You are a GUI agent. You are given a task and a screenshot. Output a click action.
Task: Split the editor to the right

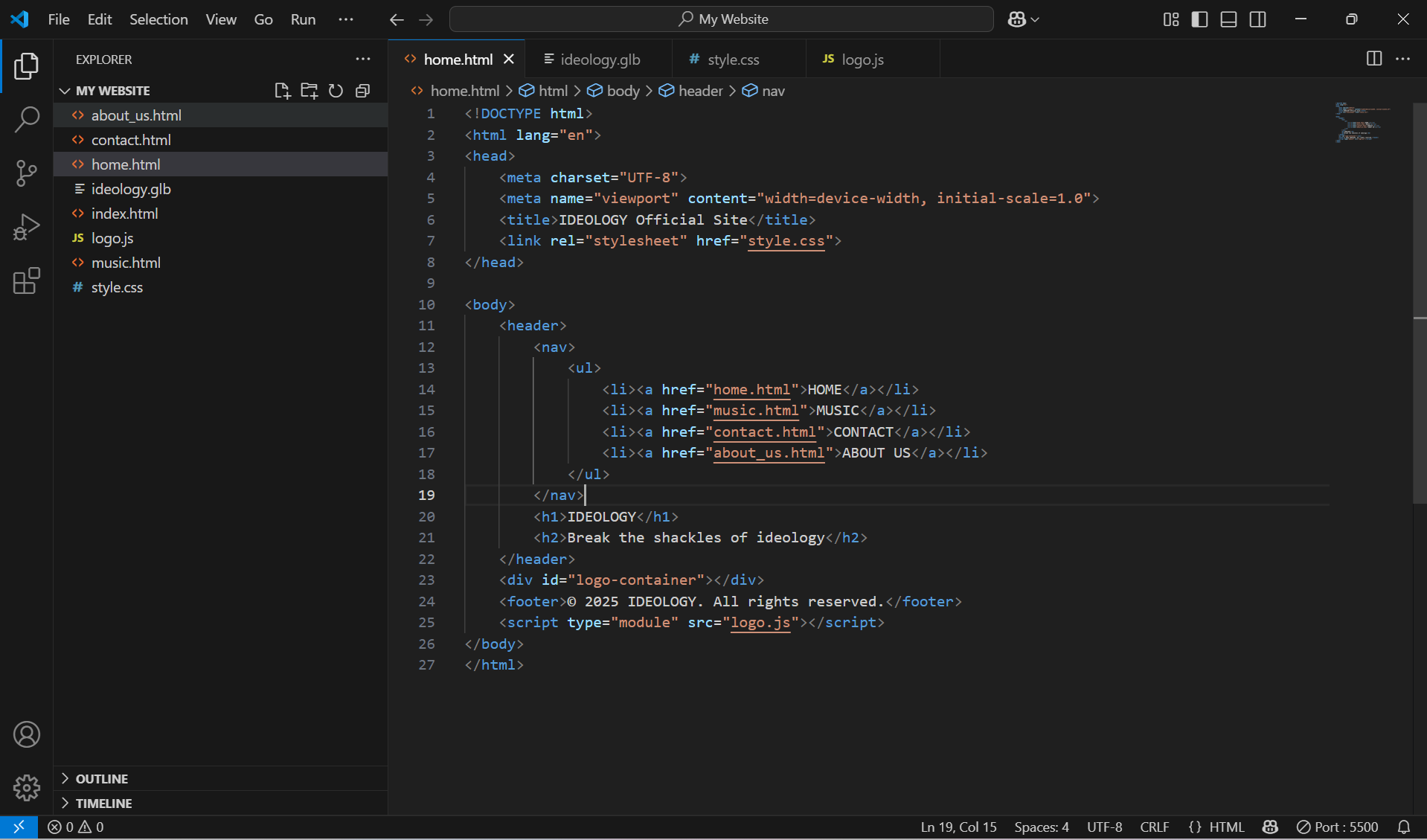tap(1374, 59)
